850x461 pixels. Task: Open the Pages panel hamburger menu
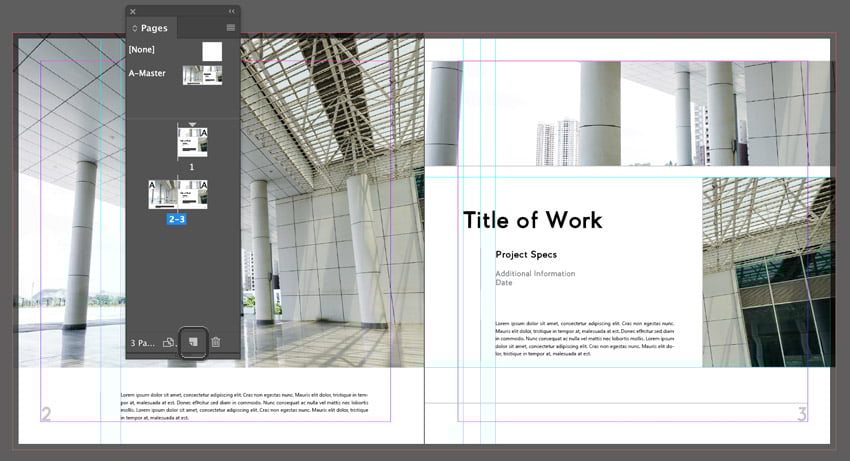coord(230,28)
